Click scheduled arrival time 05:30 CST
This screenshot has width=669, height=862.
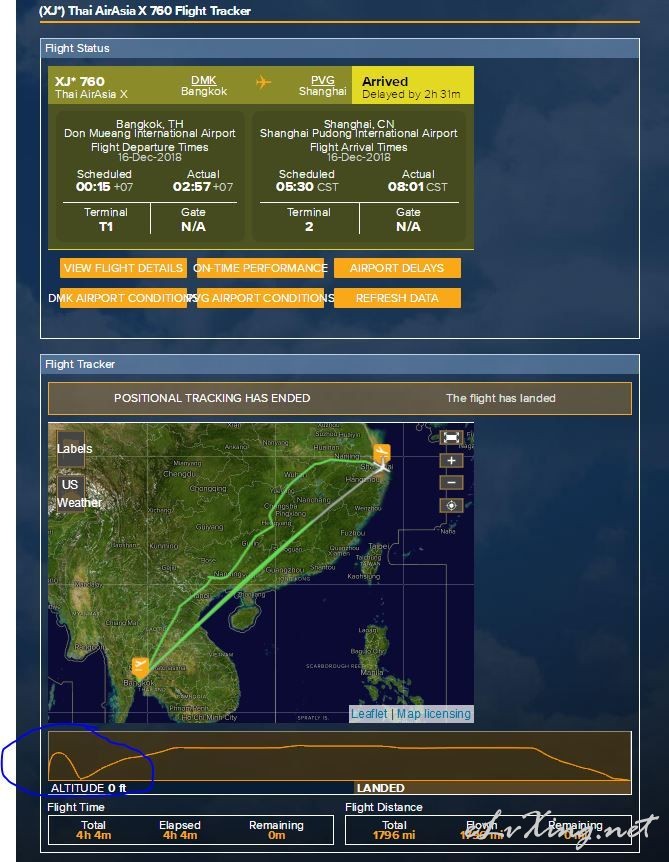tap(307, 187)
